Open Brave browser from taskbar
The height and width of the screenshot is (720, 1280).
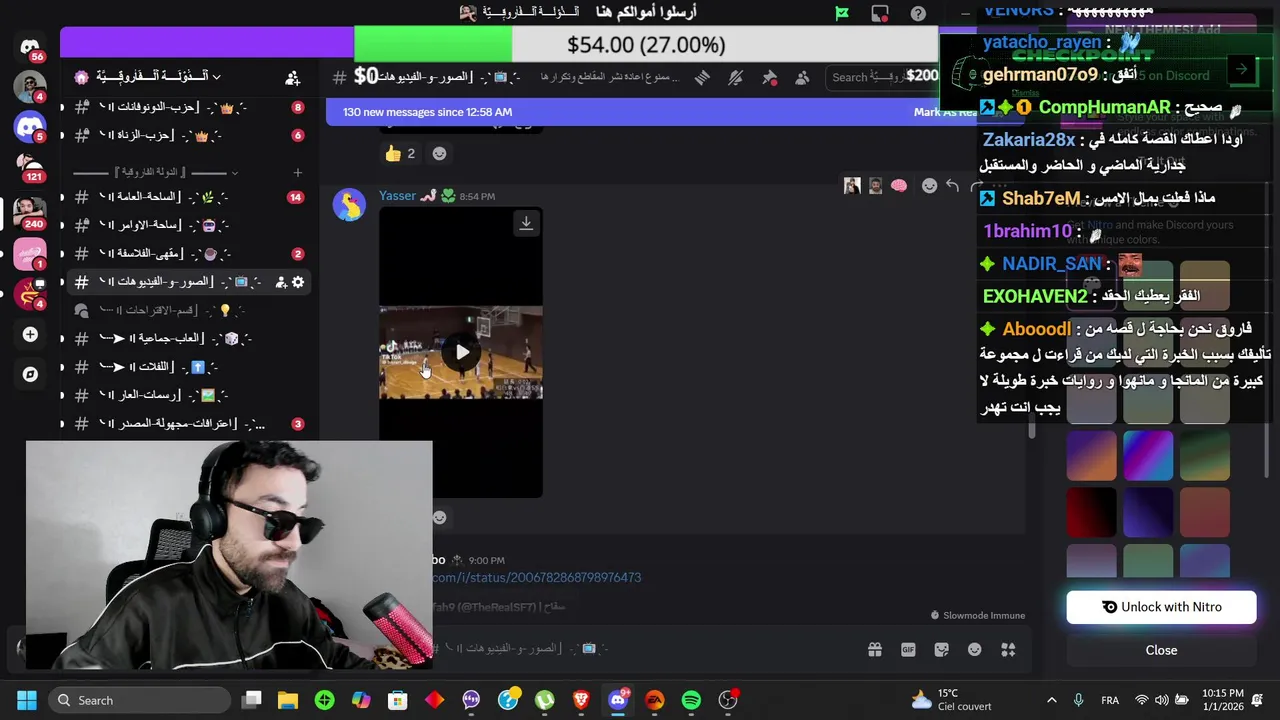[581, 700]
